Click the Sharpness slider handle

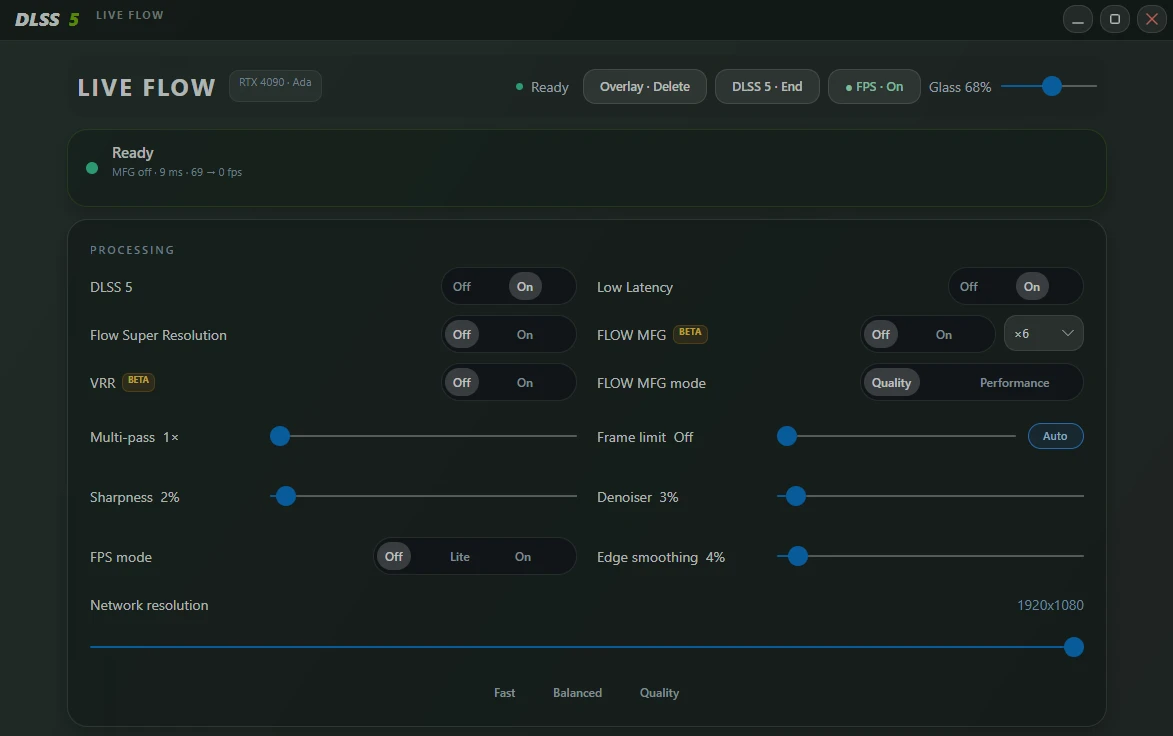pos(286,496)
